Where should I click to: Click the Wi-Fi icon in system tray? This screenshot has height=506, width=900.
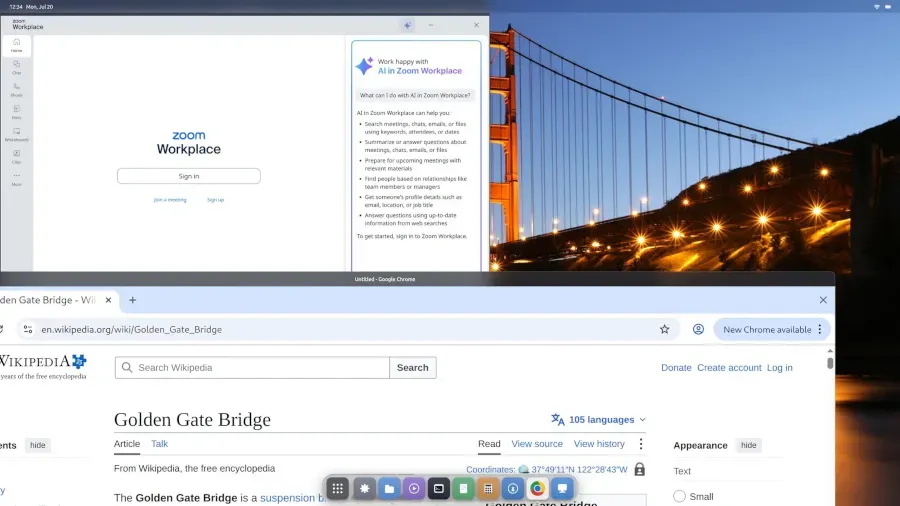[x=876, y=7]
